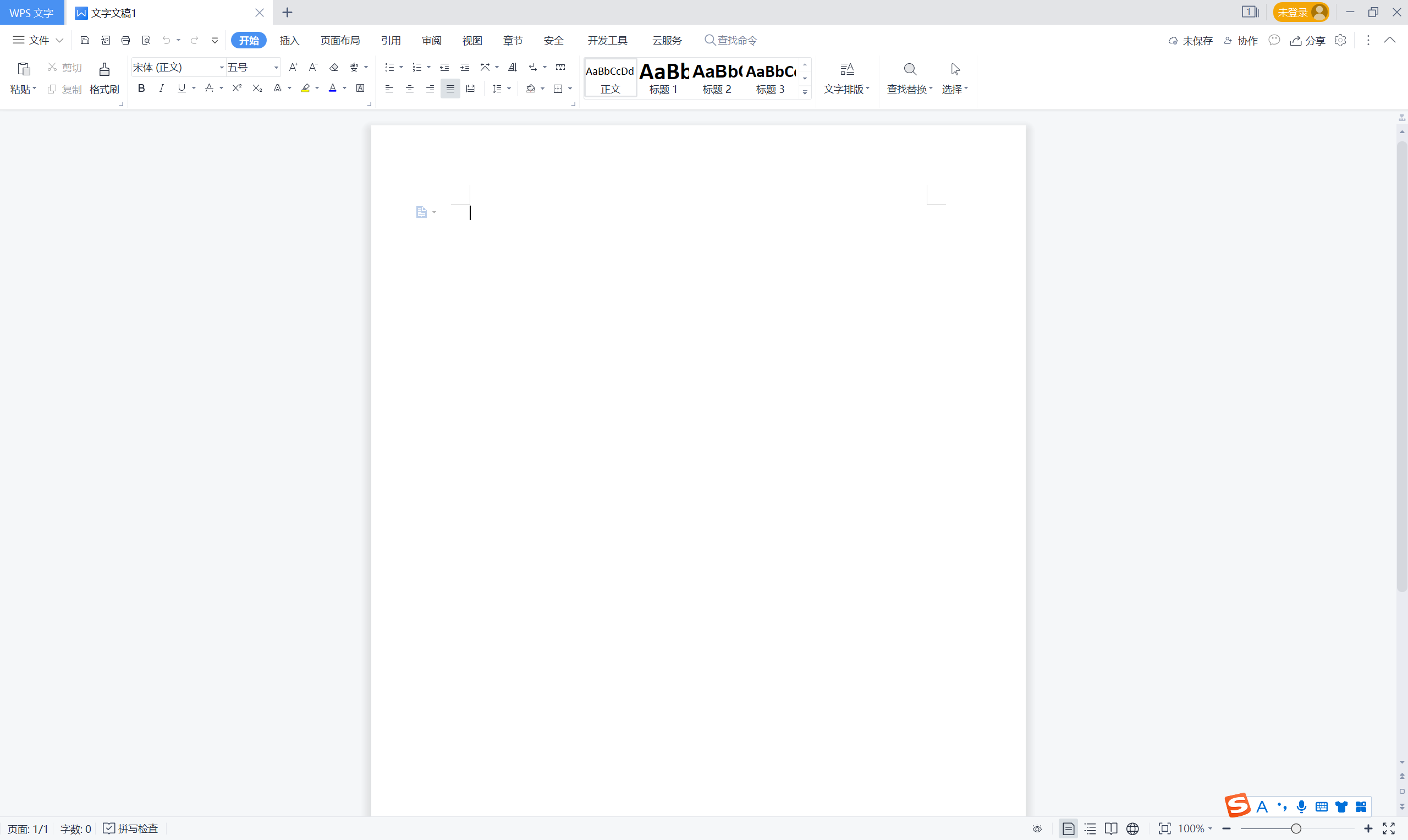The height and width of the screenshot is (840, 1408).
Task: Open the 视图 ribbon tab
Action: coord(472,40)
